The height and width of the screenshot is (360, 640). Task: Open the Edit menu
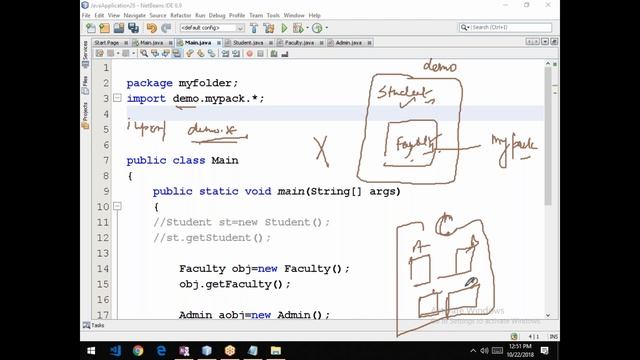coord(99,15)
